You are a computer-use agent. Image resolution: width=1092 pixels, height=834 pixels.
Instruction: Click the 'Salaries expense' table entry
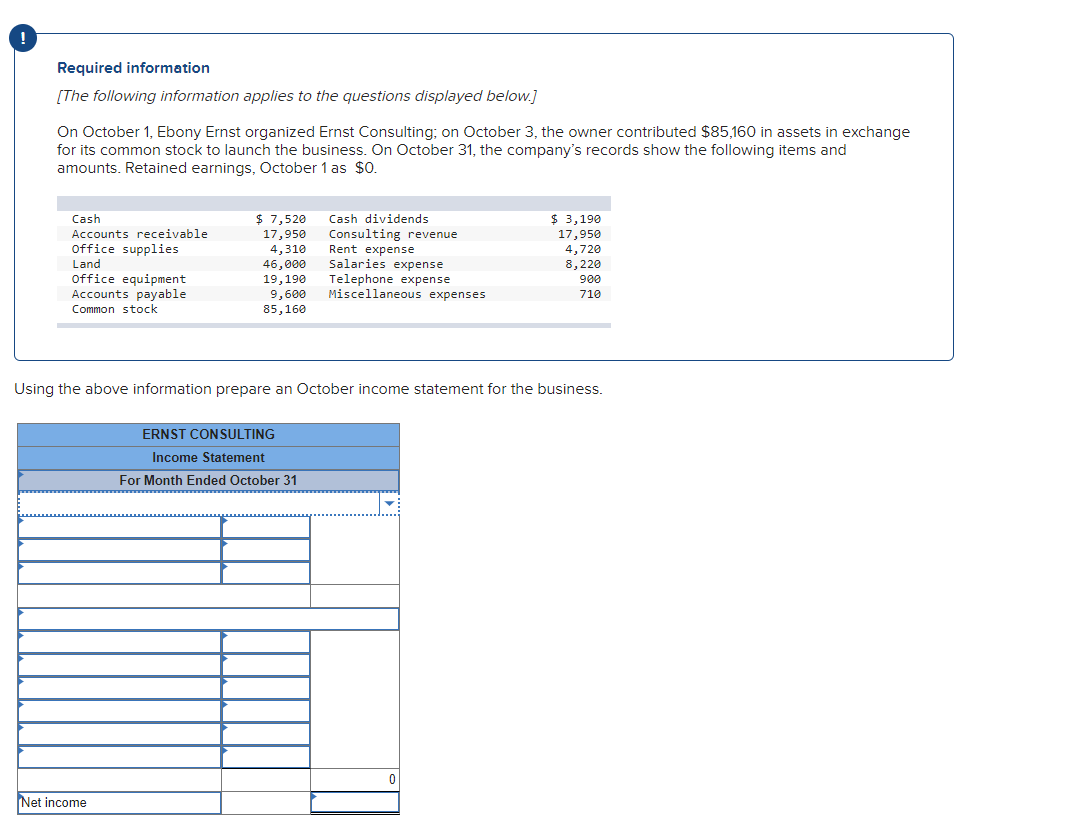(x=386, y=264)
